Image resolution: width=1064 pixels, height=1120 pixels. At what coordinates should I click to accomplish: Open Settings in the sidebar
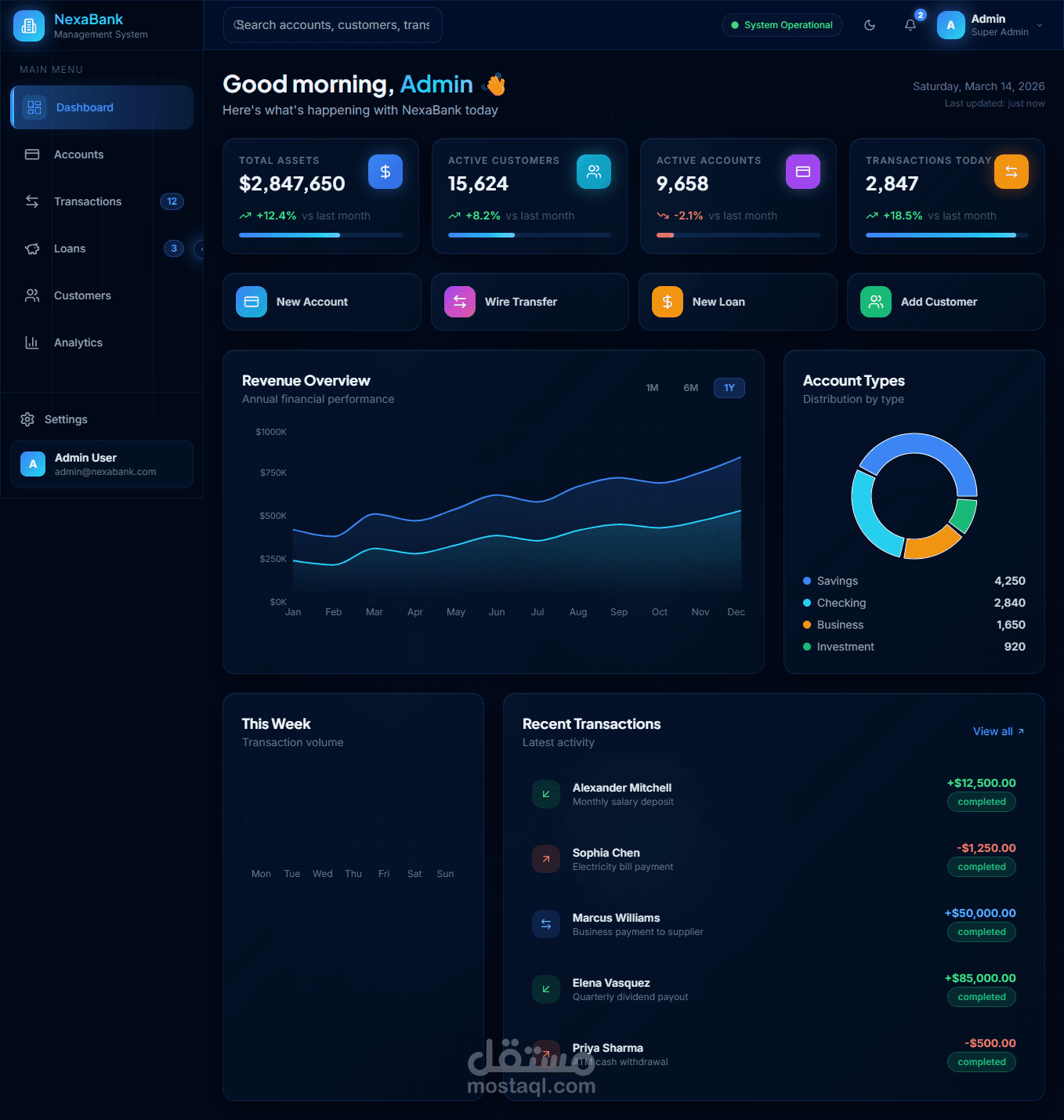click(102, 419)
